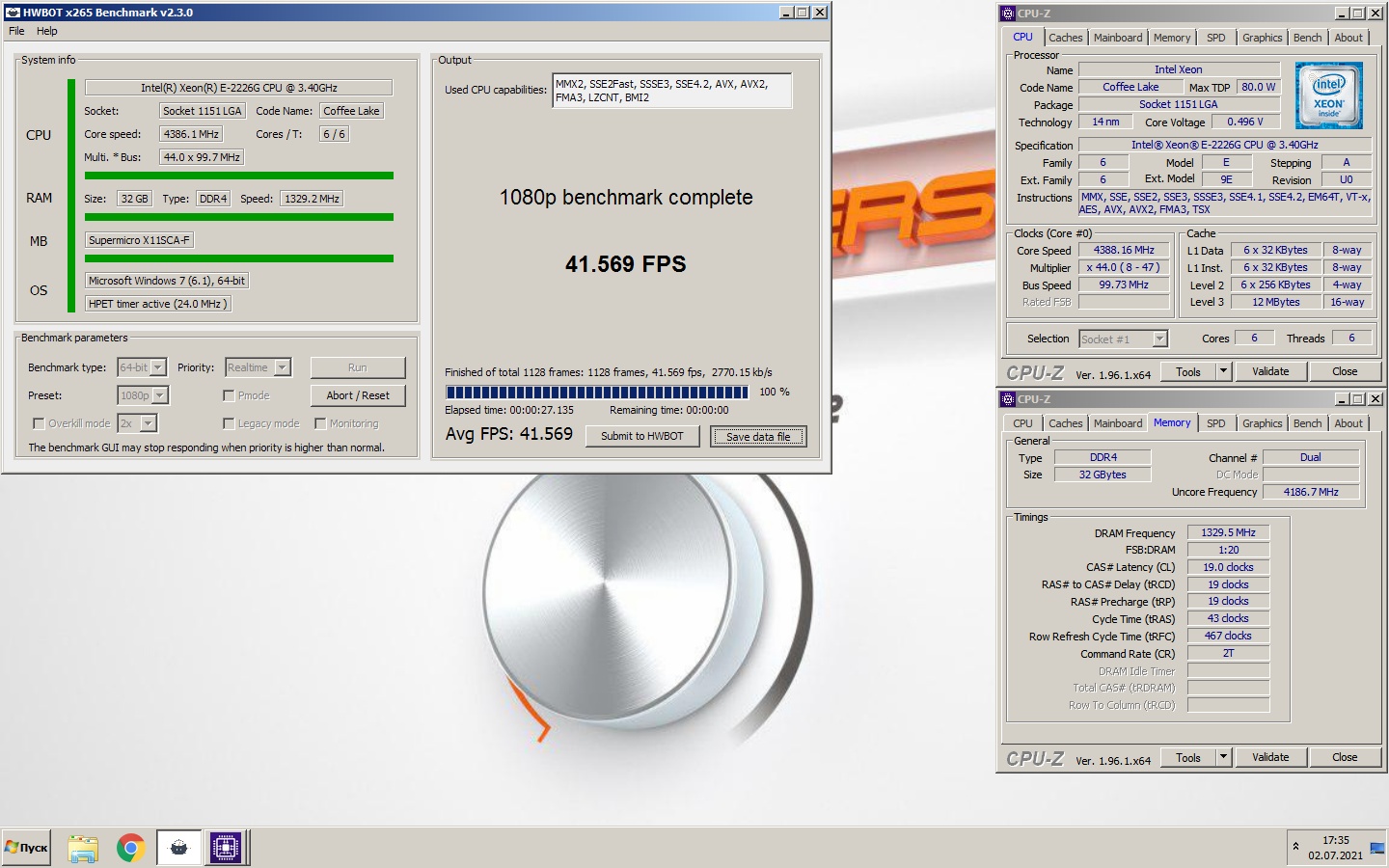1389x868 pixels.
Task: Click Validate in upper CPU-Z window
Action: tap(1270, 371)
